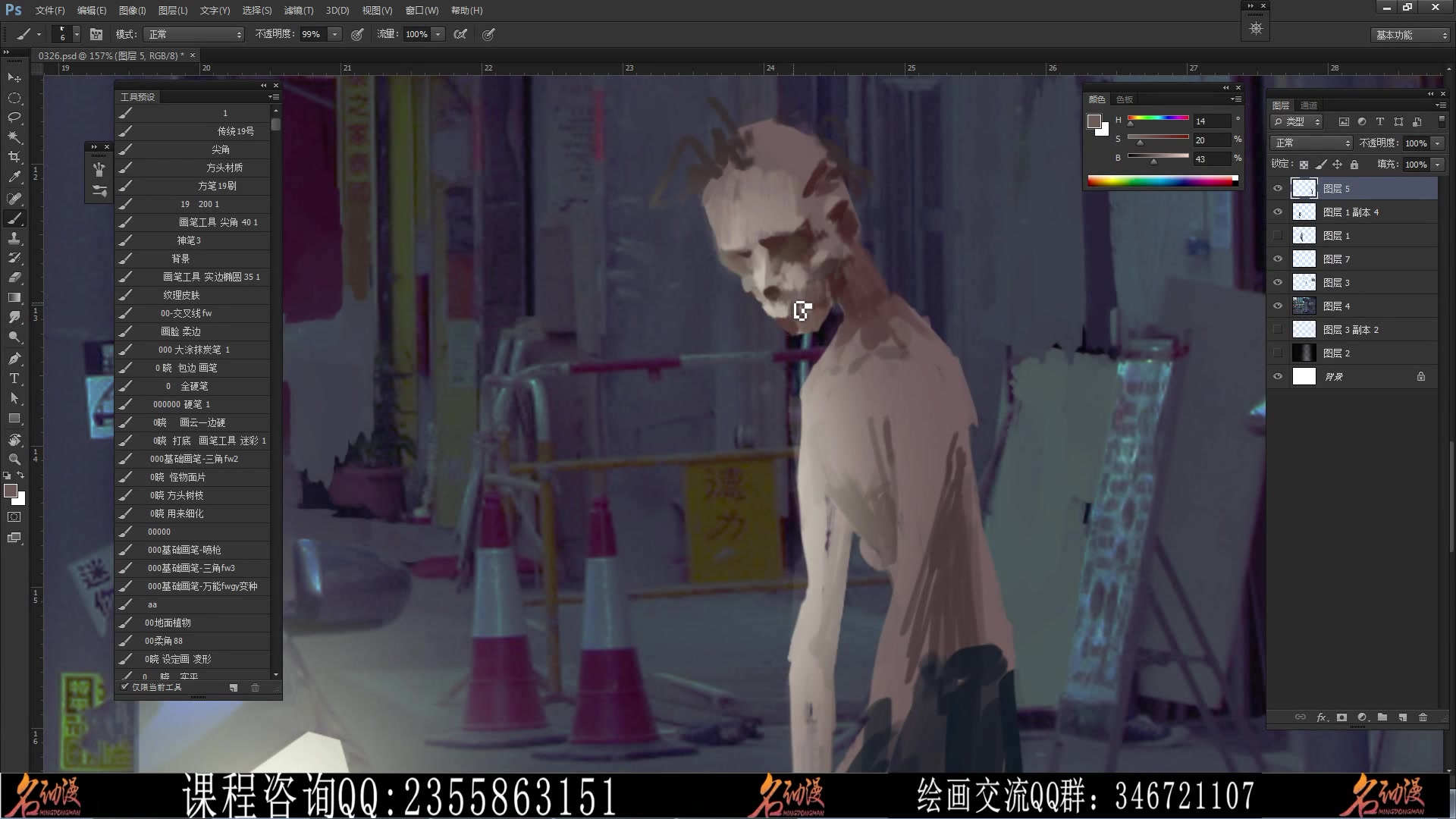The image size is (1456, 819).
Task: Add a layer mask
Action: click(x=1341, y=717)
